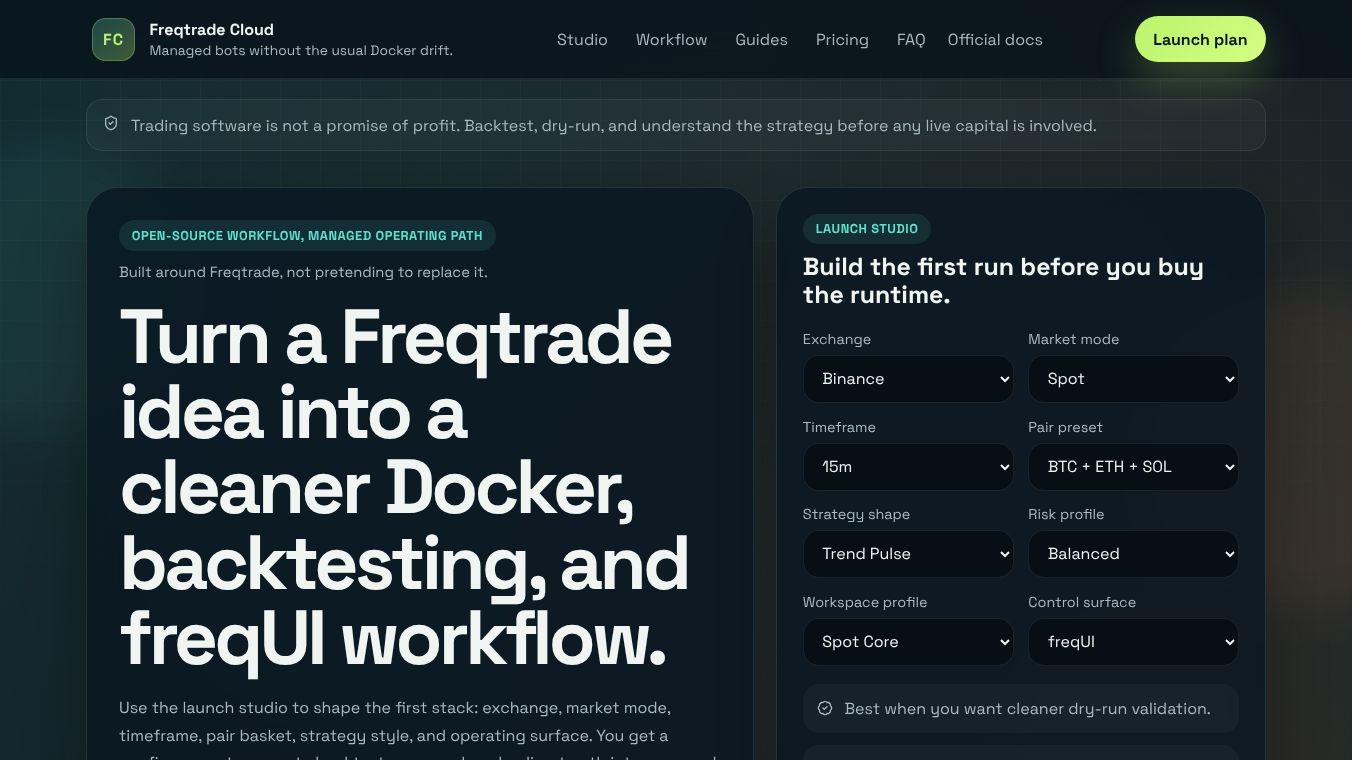Click the Freqtrade Cloud brand title
The width and height of the screenshot is (1352, 760).
pyautogui.click(x=211, y=30)
